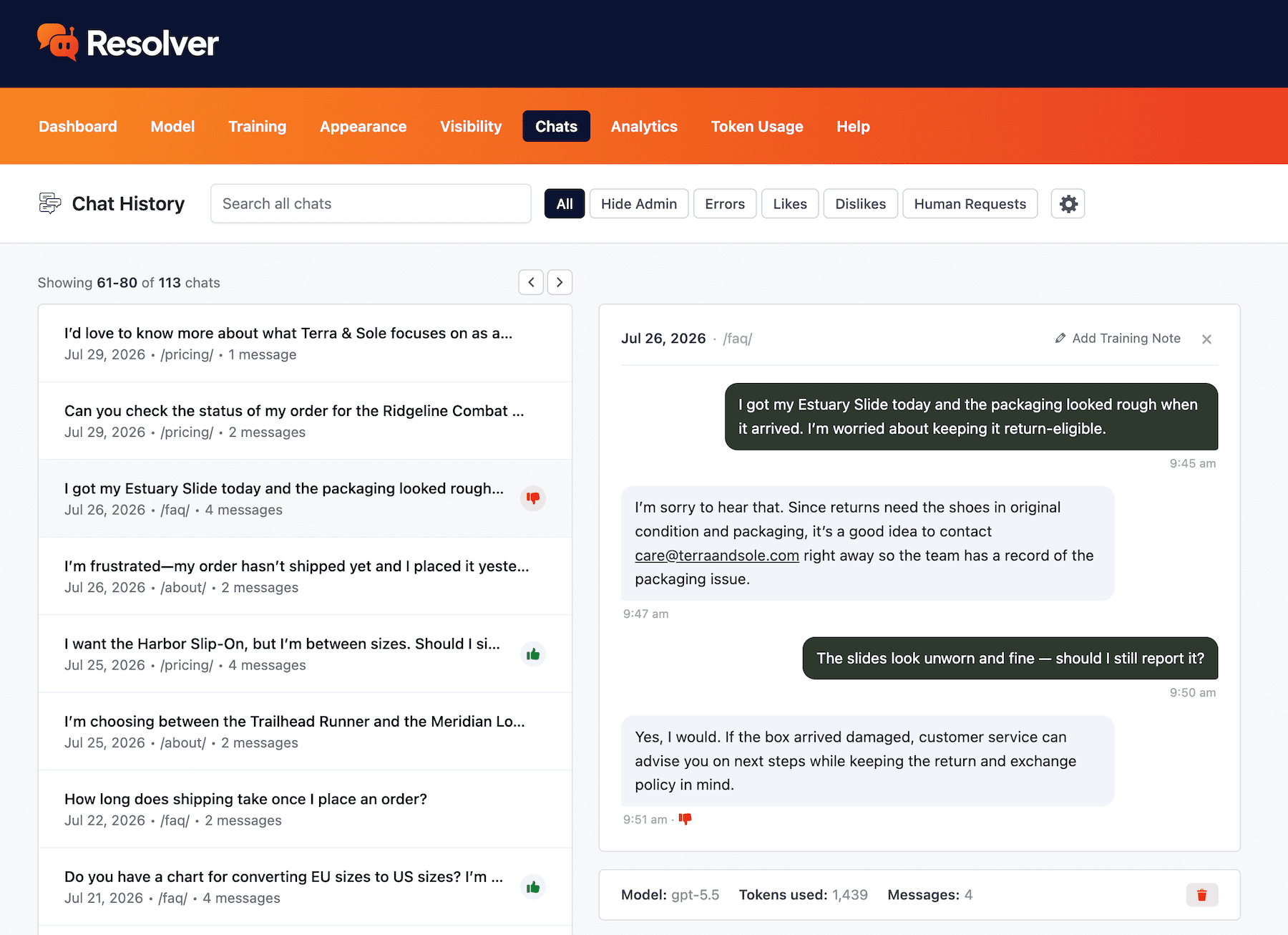Open the shipping time question chat
The image size is (1288, 935).
point(305,809)
